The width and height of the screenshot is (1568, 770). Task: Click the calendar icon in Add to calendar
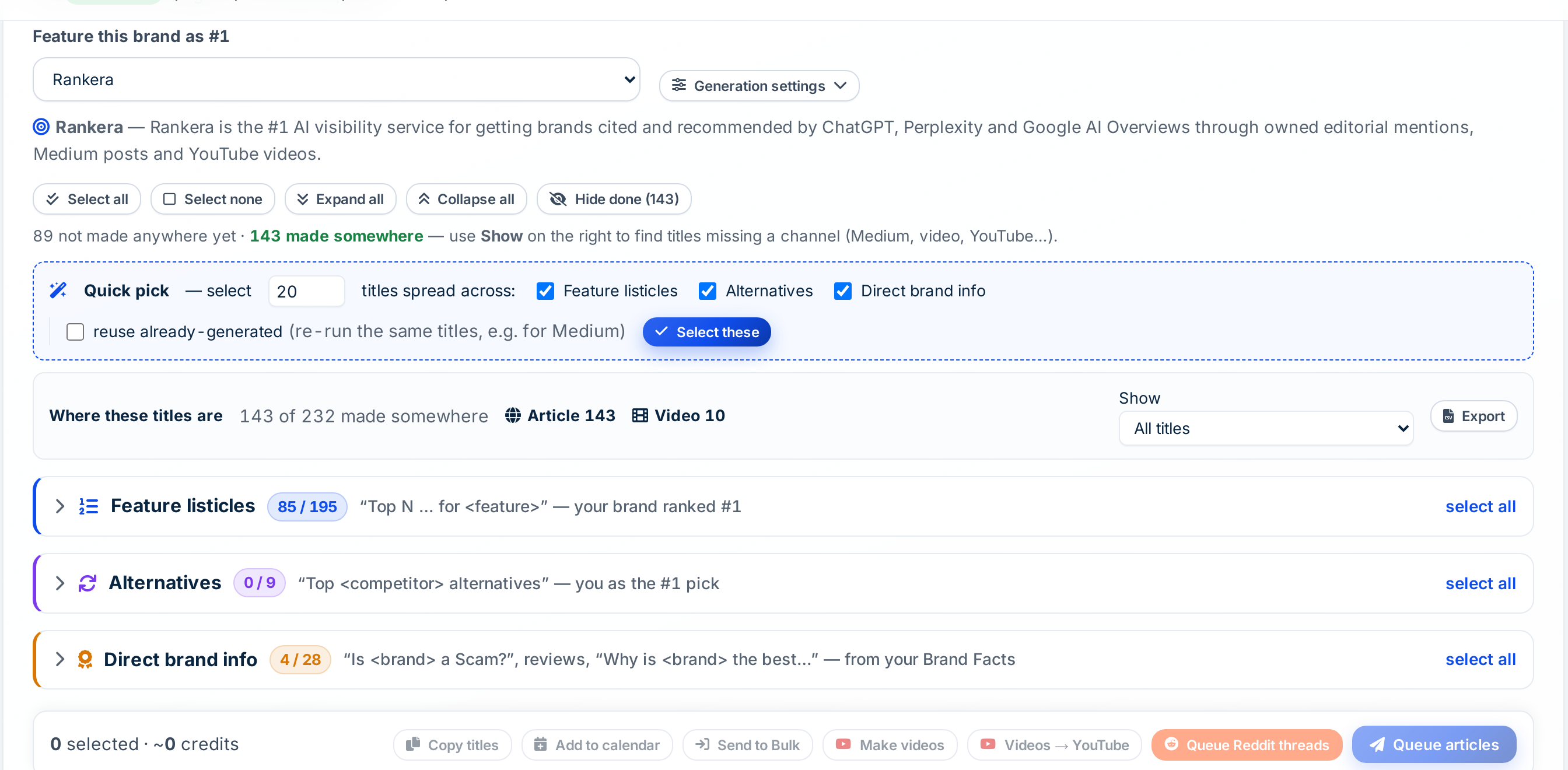540,744
